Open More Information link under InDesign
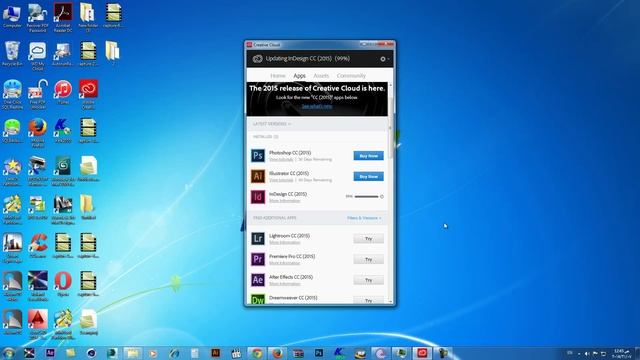Viewport: 640px width, 360px height. coord(284,201)
